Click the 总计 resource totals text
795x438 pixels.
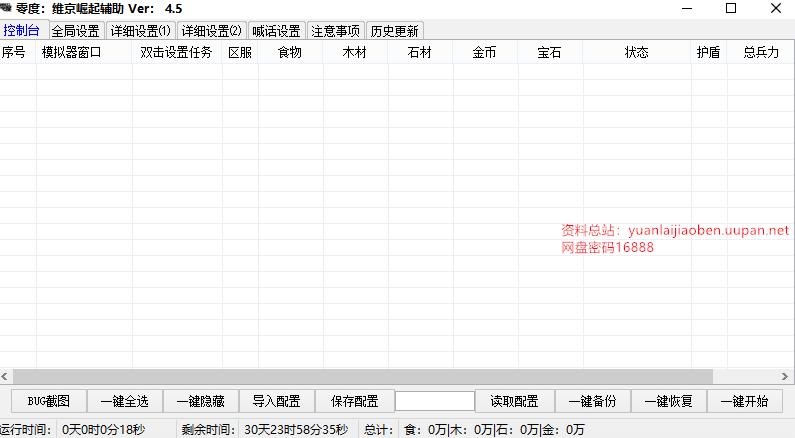494,430
